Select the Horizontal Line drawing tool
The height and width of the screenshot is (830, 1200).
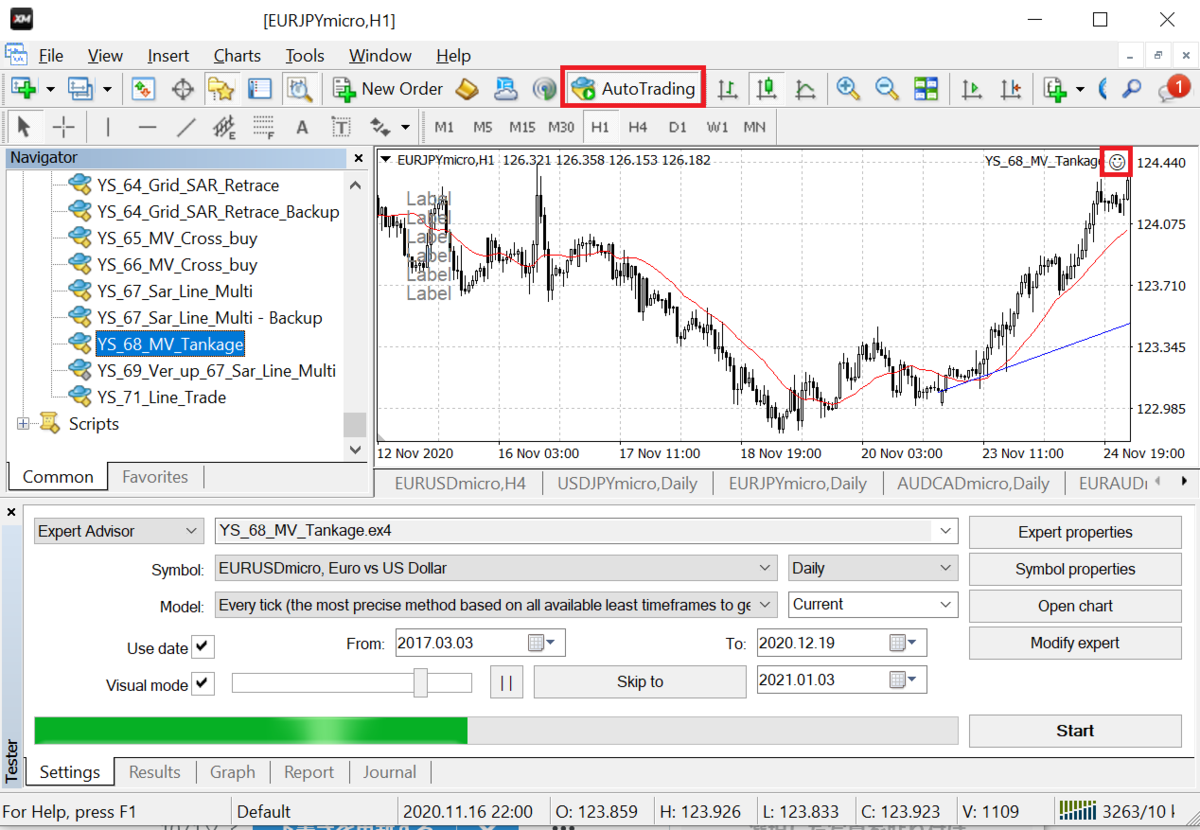(x=147, y=127)
